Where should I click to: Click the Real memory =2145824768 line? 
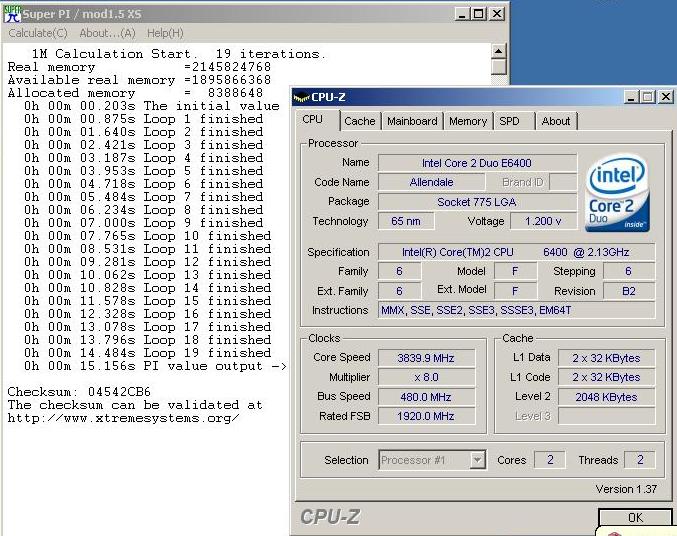139,67
